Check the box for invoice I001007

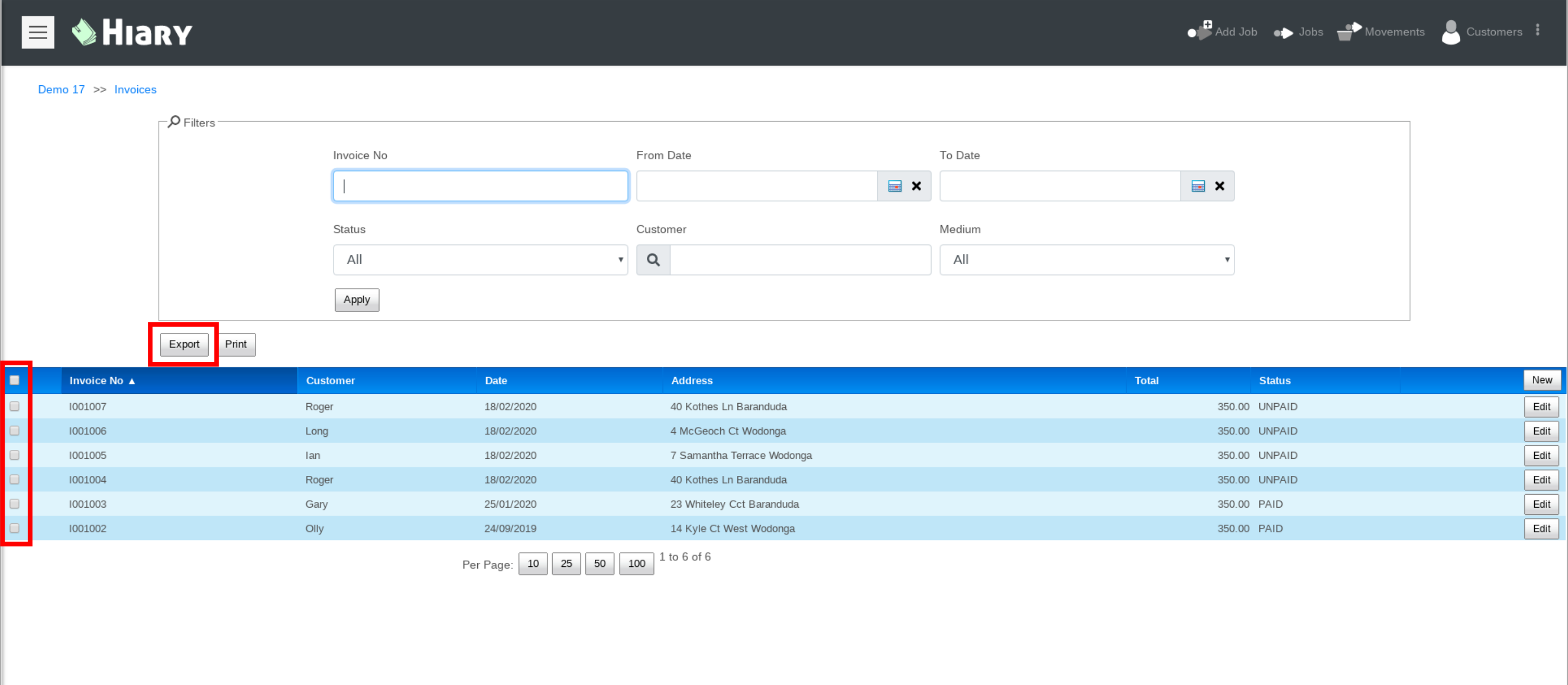point(15,406)
